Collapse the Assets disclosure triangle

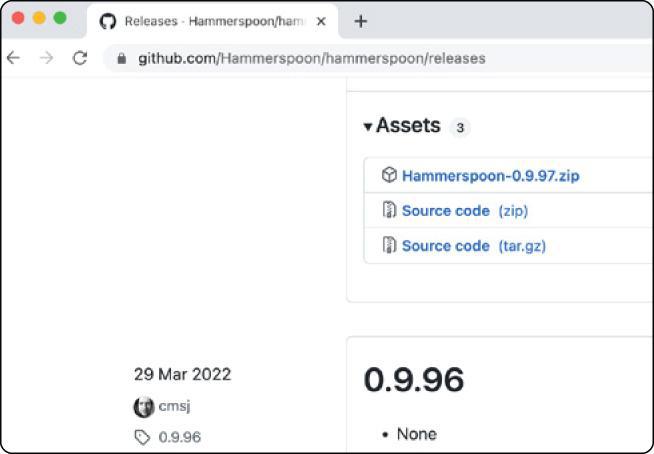coord(367,126)
